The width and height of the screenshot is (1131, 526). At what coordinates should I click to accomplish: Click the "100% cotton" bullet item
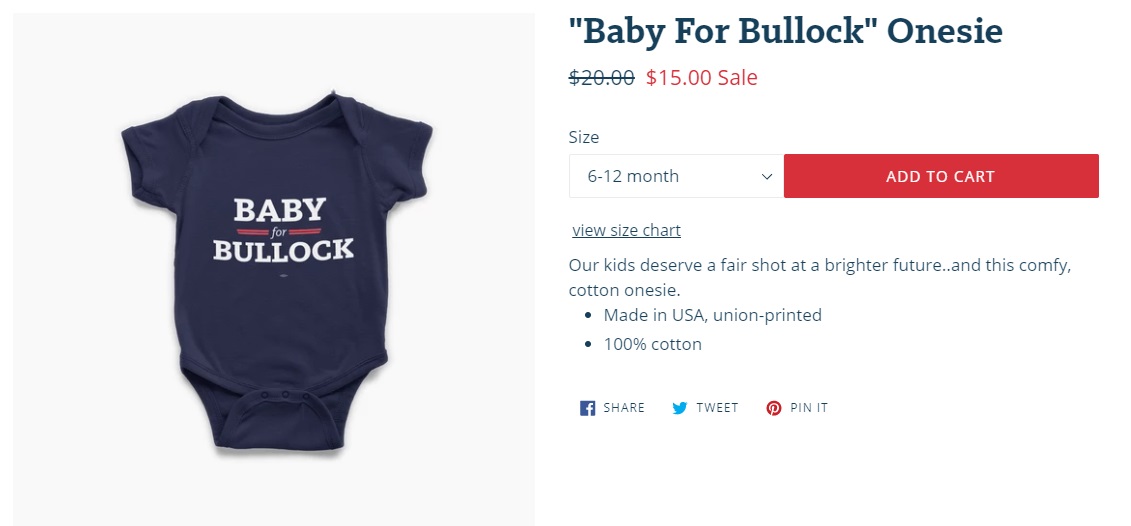point(652,344)
